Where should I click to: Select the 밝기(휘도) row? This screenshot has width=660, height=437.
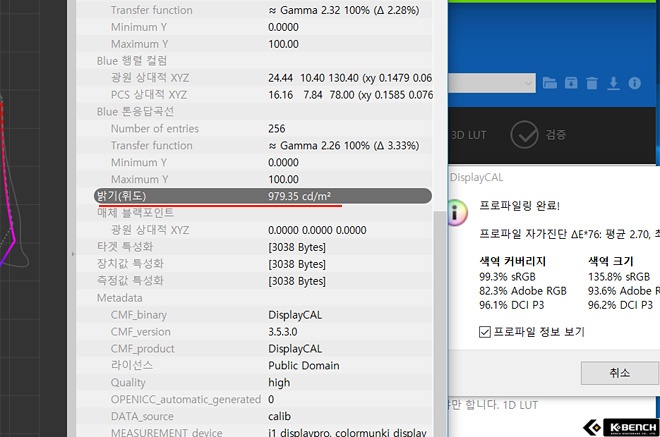263,196
